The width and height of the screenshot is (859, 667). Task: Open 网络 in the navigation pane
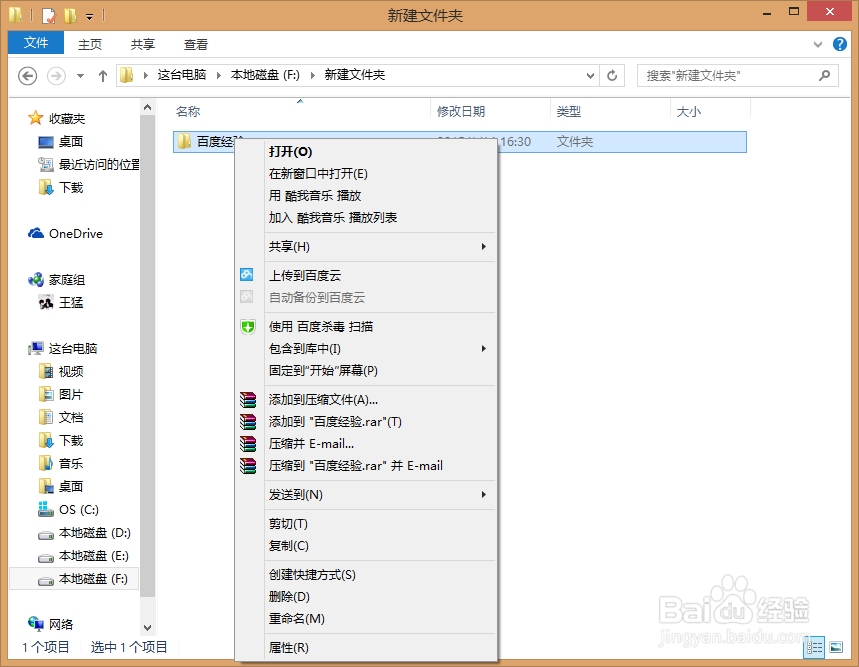point(50,624)
